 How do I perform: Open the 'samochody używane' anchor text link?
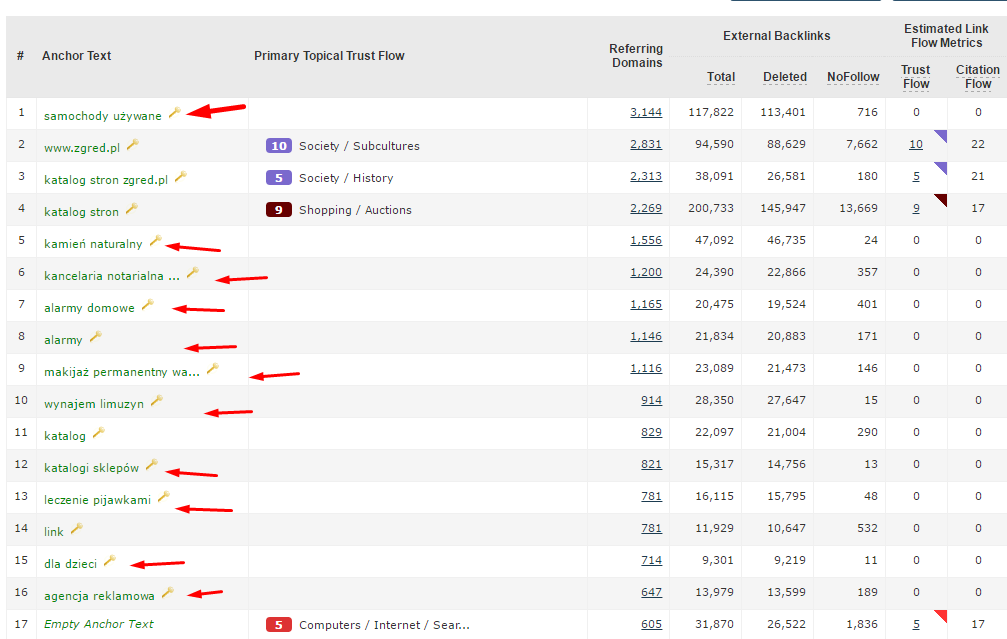coord(103,116)
